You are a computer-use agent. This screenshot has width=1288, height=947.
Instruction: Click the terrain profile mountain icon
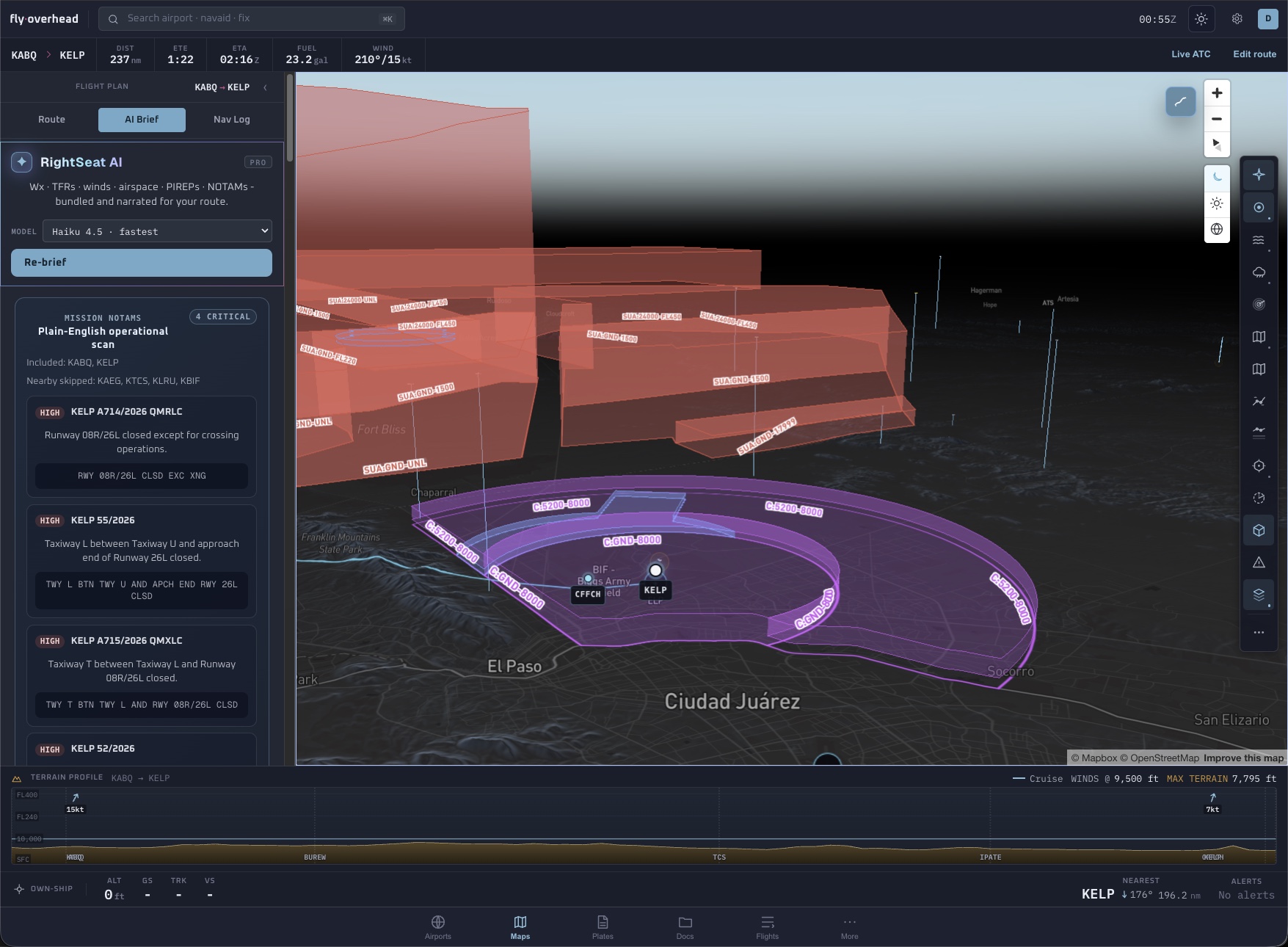pos(16,778)
